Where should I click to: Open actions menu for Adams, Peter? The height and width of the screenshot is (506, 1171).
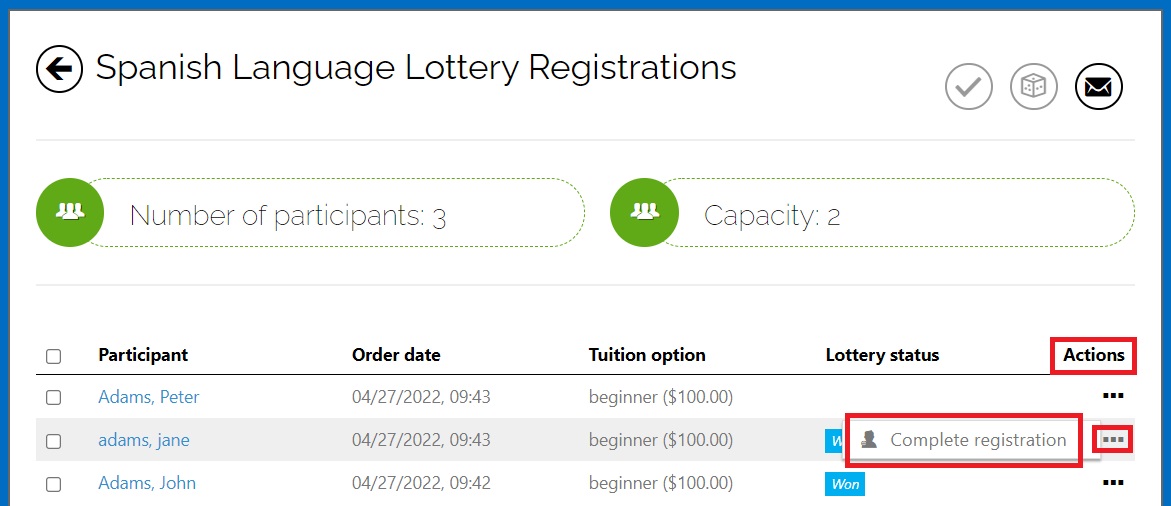coord(1113,396)
